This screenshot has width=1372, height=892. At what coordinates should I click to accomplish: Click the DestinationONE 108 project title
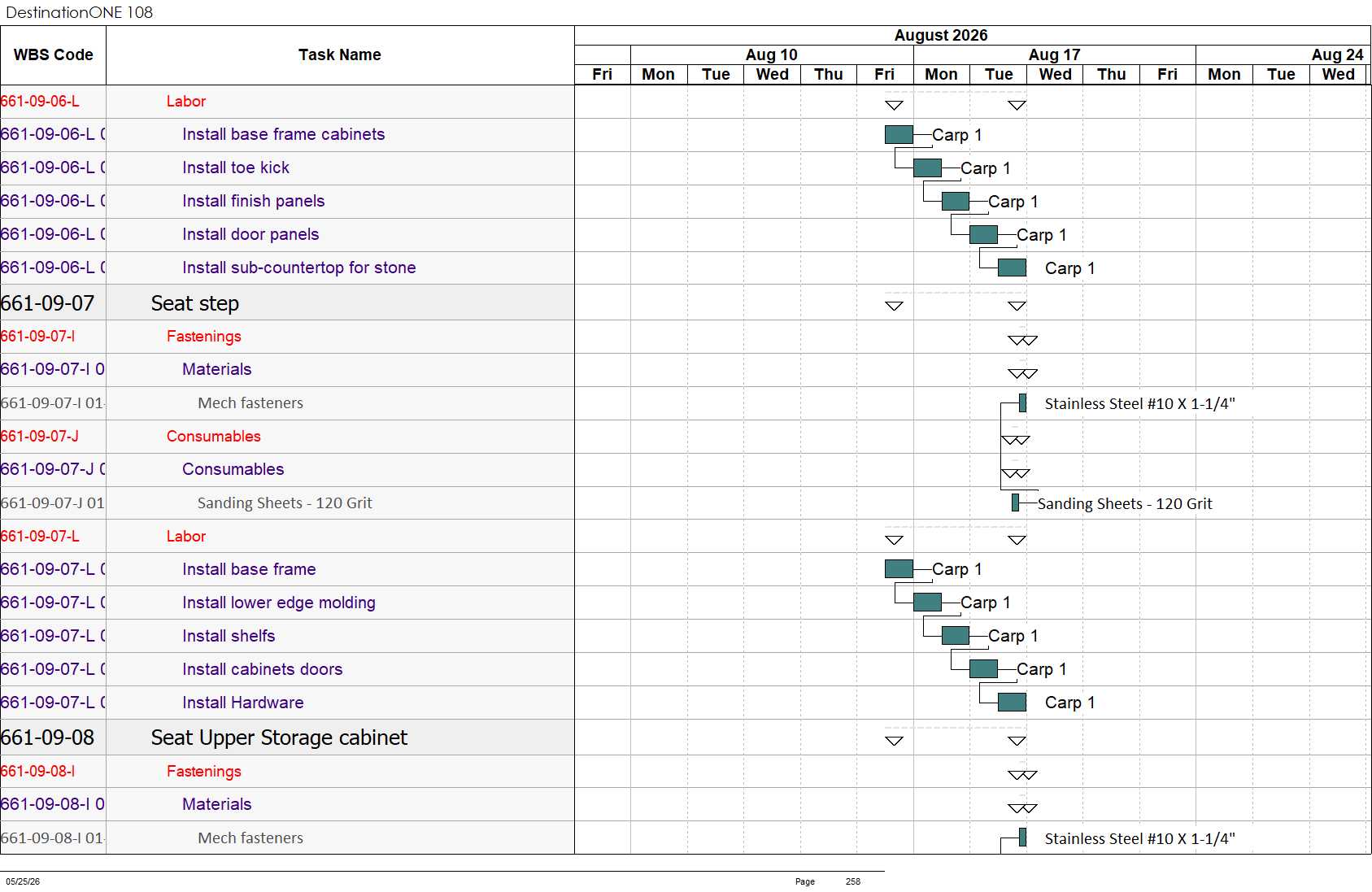click(79, 12)
